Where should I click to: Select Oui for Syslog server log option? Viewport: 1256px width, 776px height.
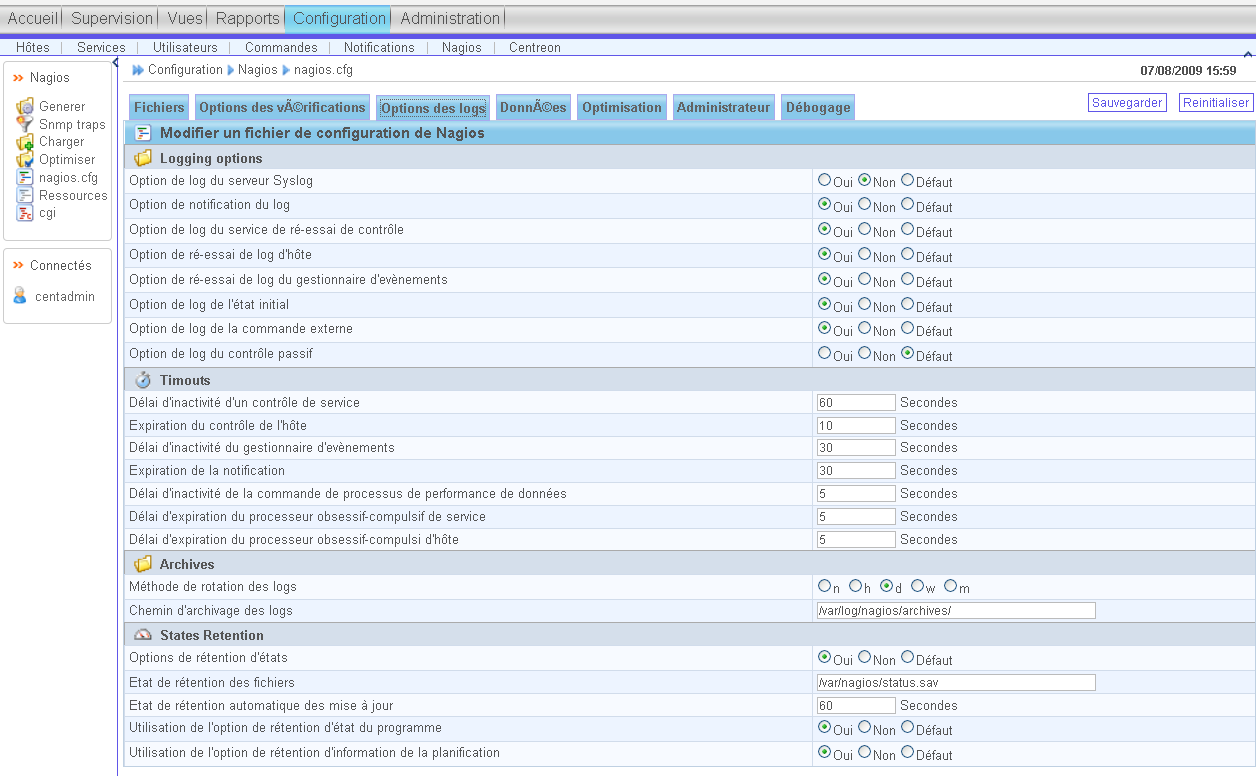(825, 181)
